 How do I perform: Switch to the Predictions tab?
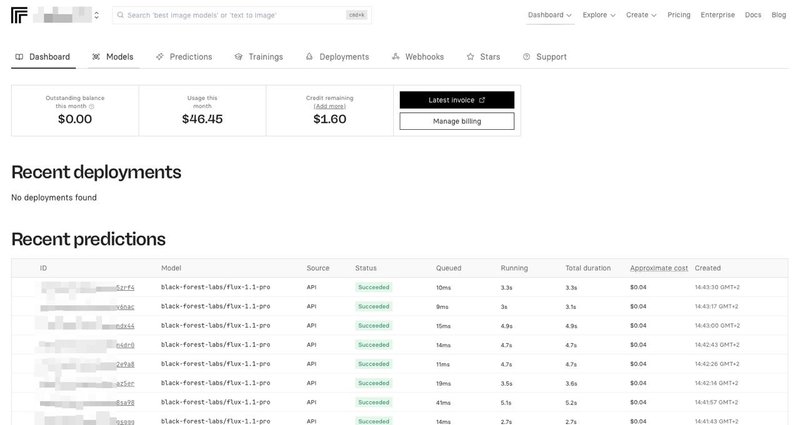tap(184, 57)
